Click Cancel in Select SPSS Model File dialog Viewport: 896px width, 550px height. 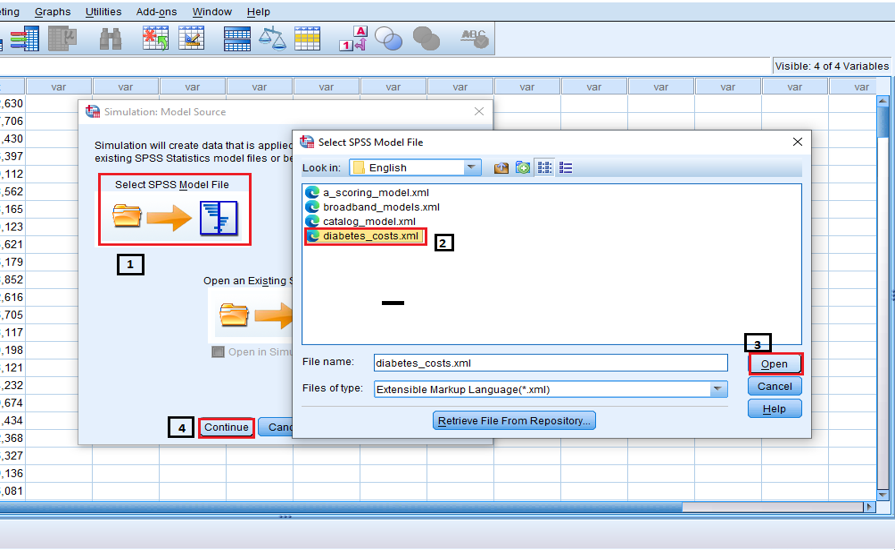pos(775,386)
